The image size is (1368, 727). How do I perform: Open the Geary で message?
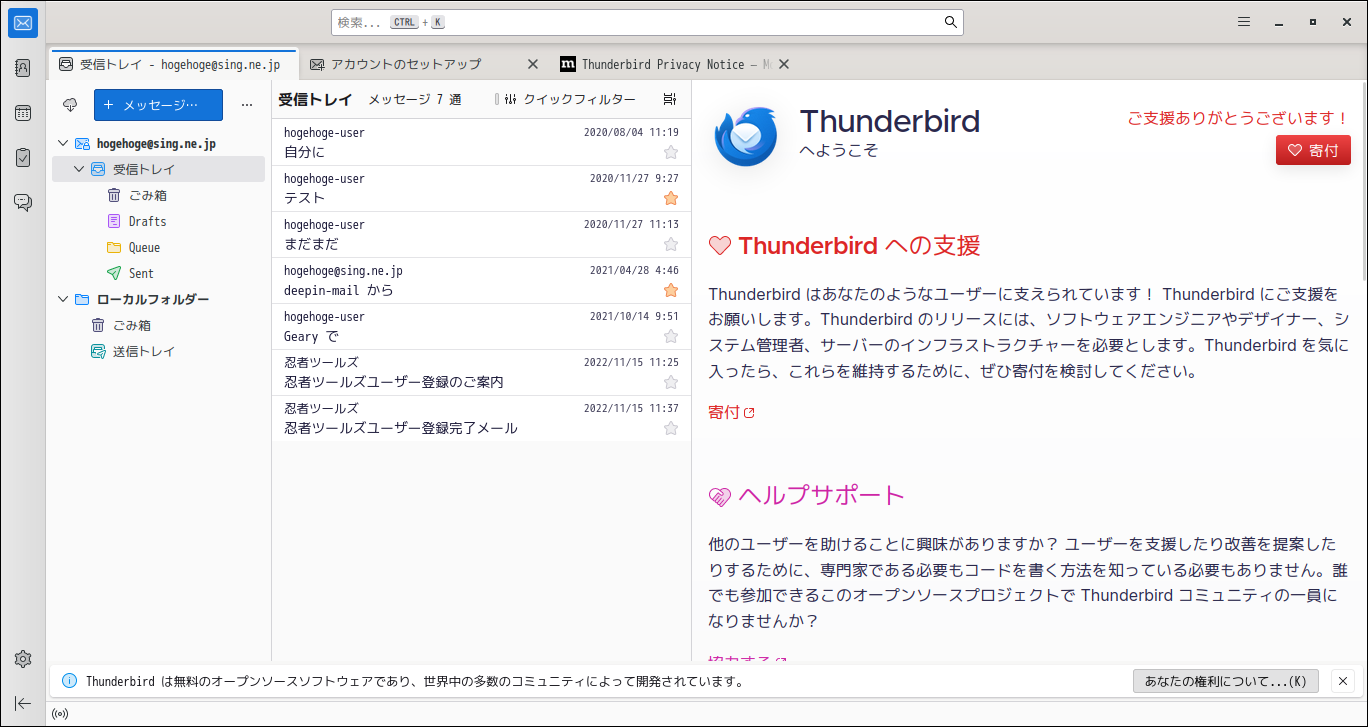[x=481, y=326]
